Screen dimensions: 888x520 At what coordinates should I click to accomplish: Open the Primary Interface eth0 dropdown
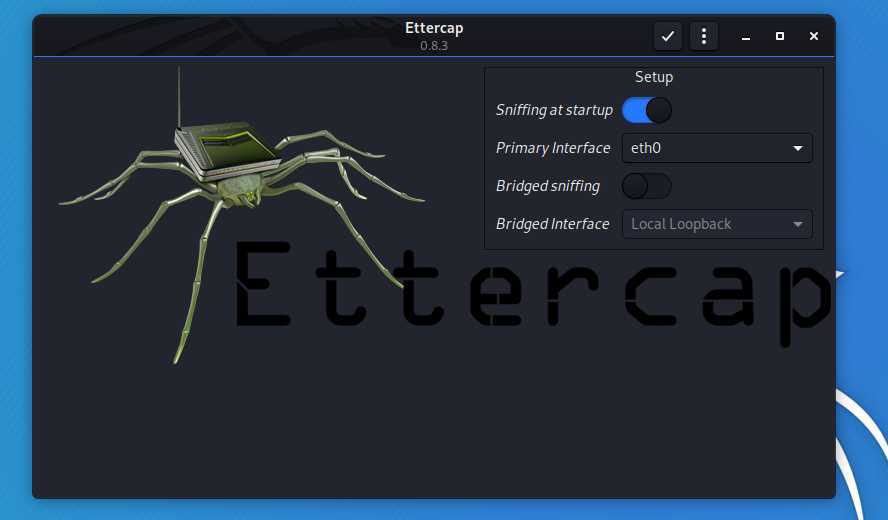click(x=717, y=148)
